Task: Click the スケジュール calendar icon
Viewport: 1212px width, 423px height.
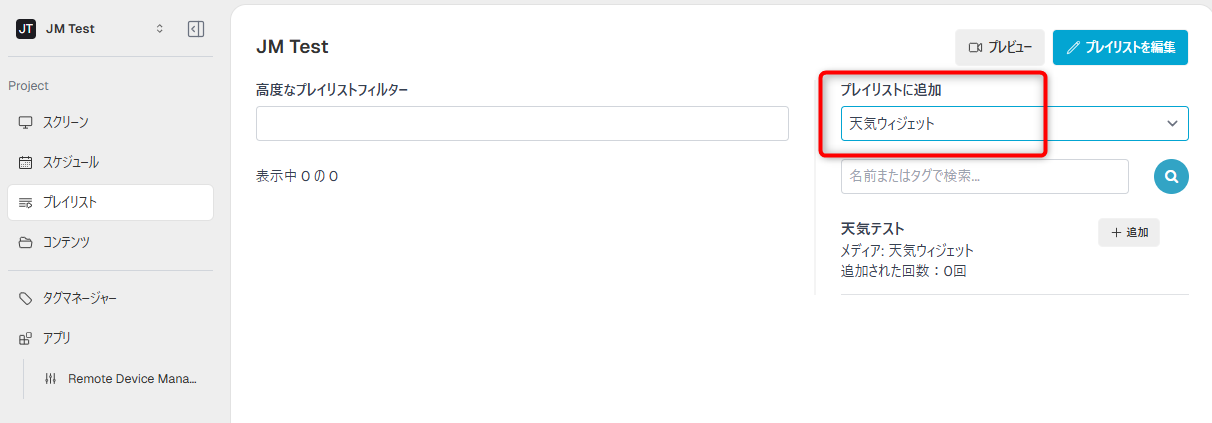Action: click(26, 162)
